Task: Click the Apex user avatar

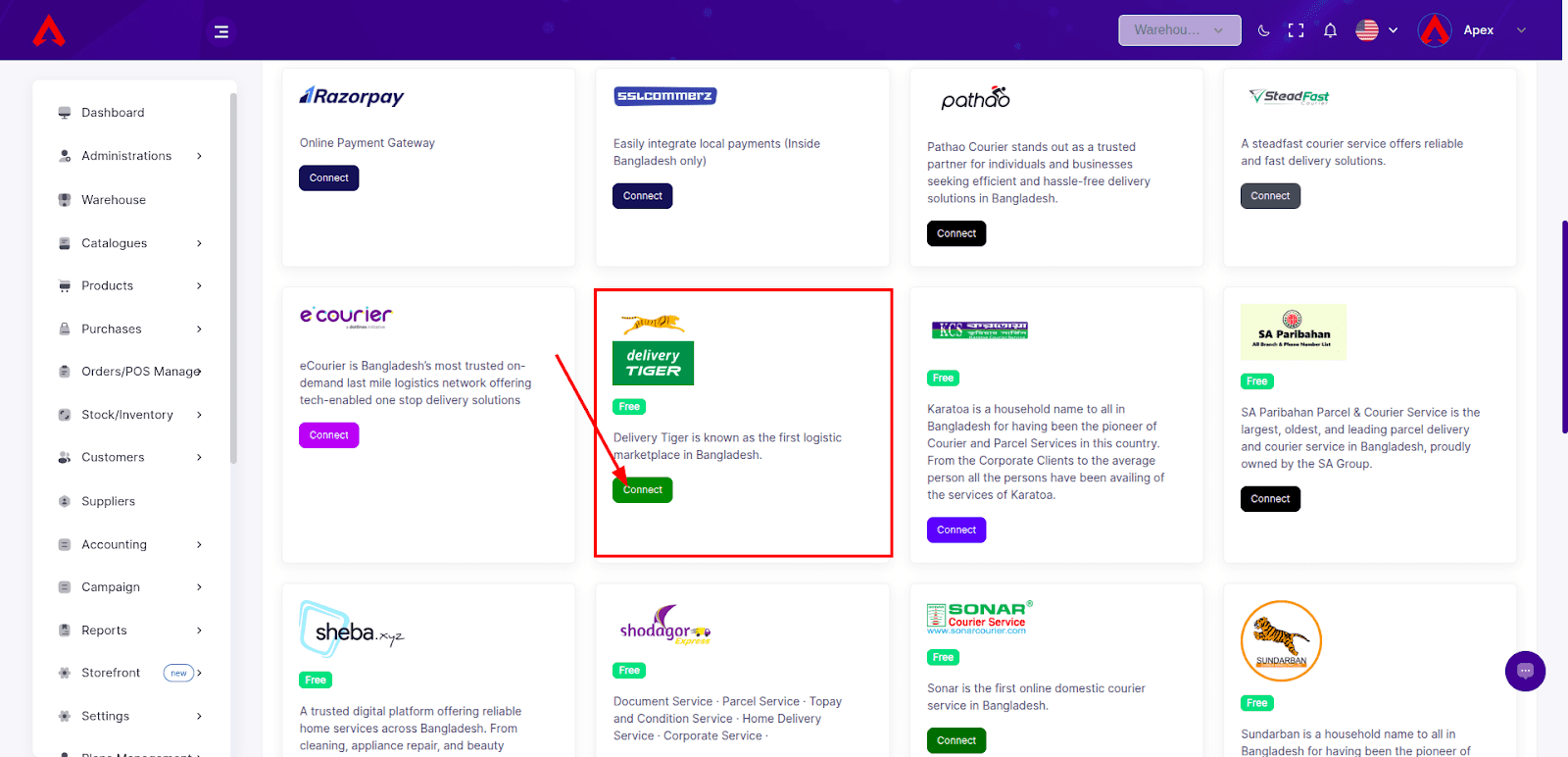Action: pyautogui.click(x=1435, y=30)
